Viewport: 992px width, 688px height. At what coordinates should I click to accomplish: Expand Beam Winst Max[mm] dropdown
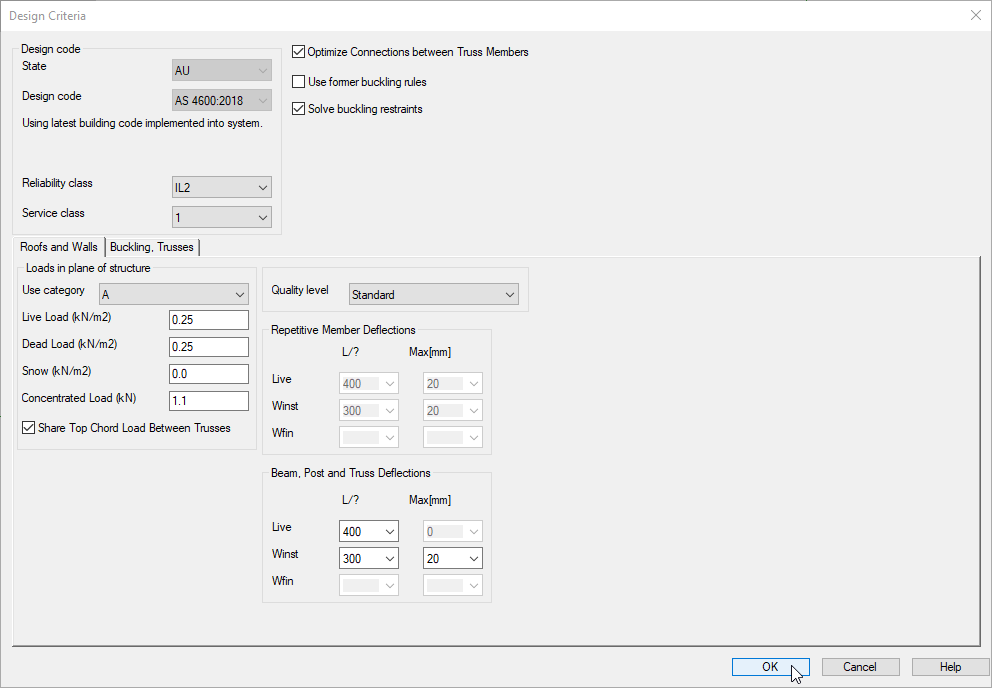(x=453, y=559)
